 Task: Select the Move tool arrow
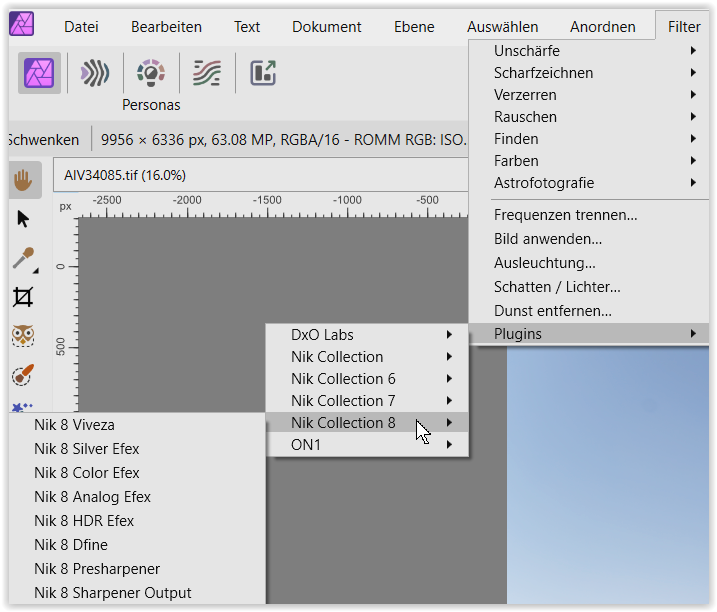coord(23,219)
